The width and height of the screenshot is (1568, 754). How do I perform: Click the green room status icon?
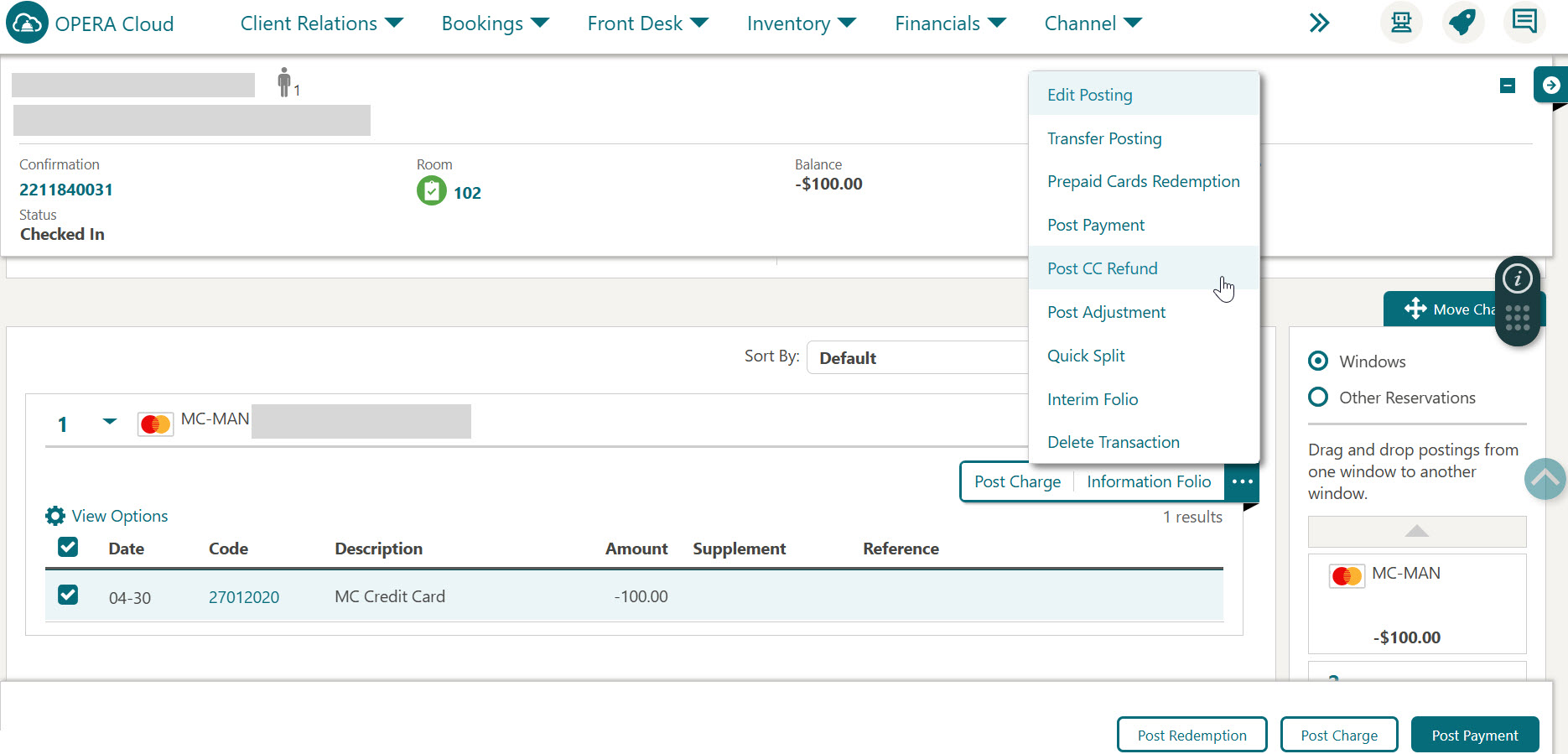click(x=431, y=191)
